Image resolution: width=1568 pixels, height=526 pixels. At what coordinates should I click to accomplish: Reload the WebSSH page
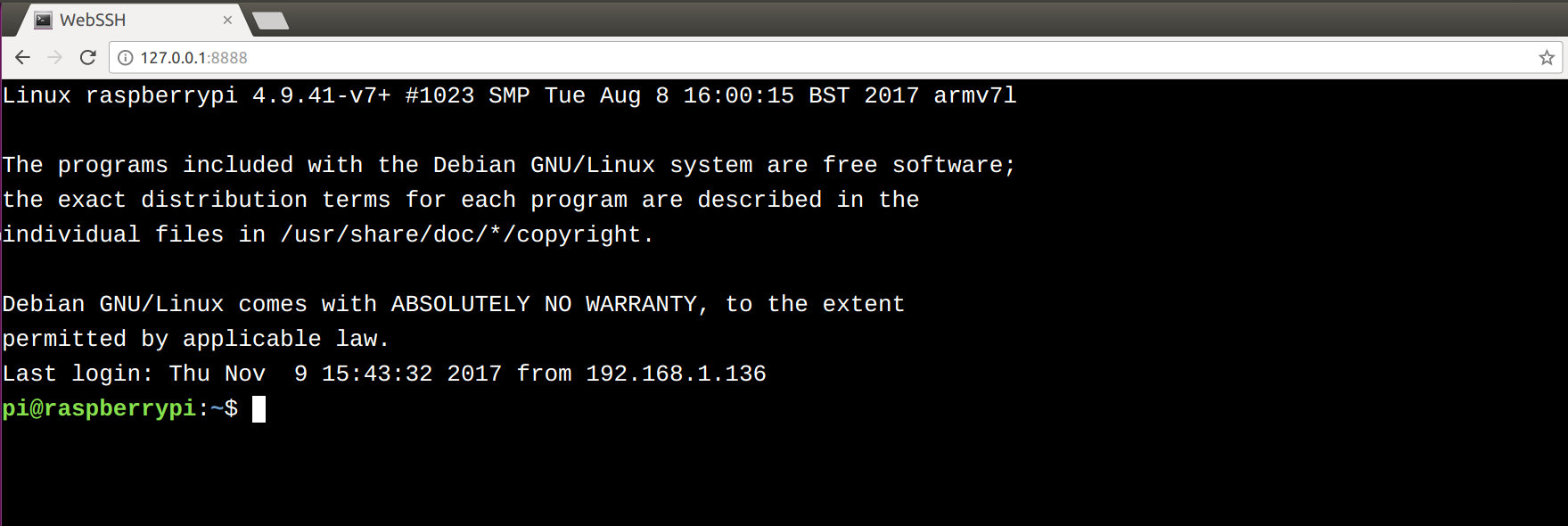pos(87,58)
